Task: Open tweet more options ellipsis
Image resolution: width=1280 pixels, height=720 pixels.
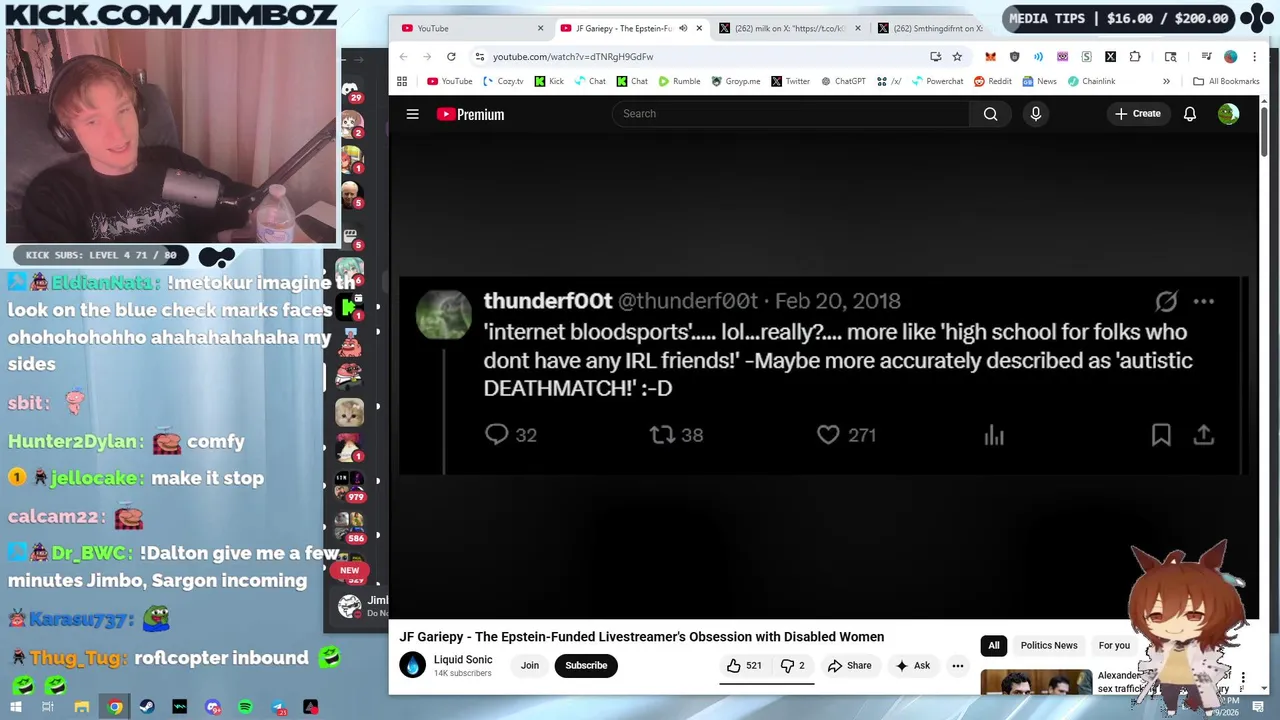Action: coord(1204,301)
